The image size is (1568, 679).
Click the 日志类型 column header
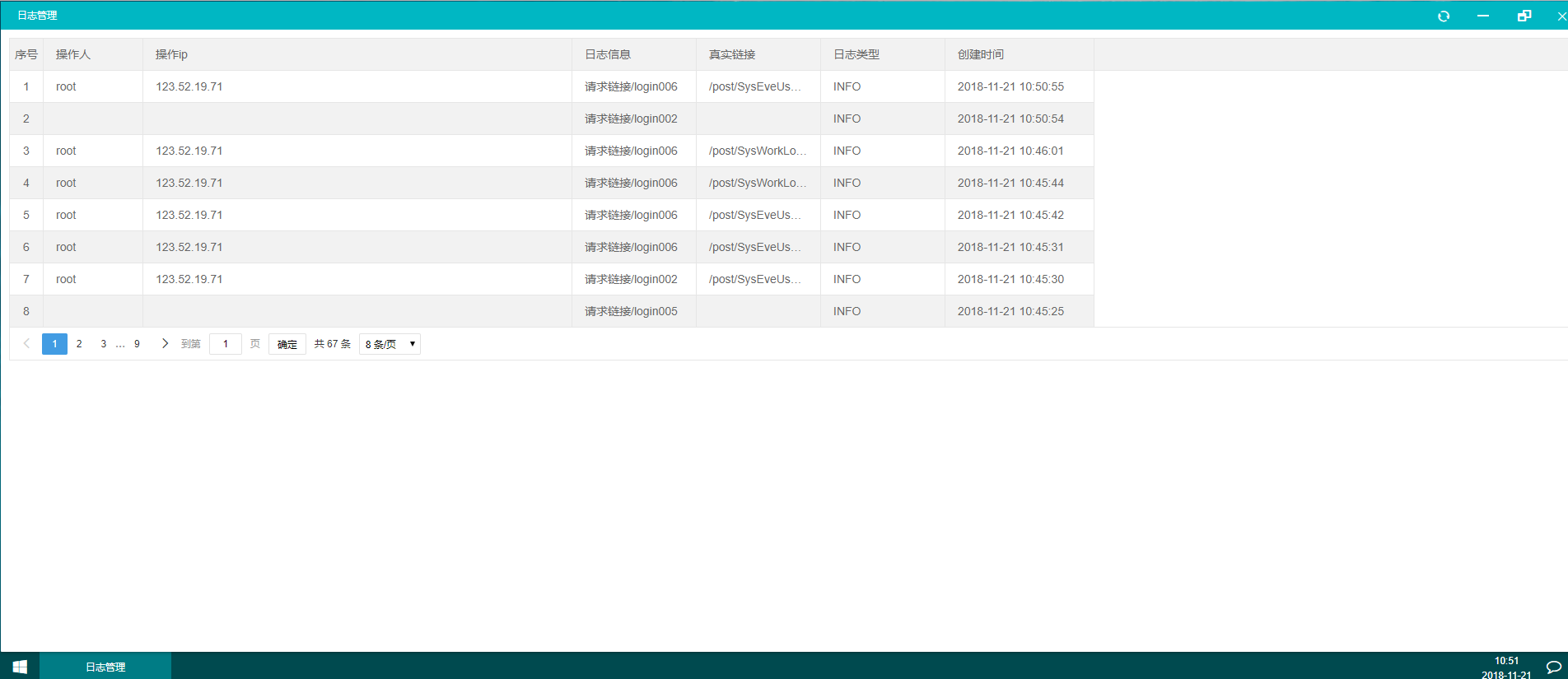pos(883,54)
